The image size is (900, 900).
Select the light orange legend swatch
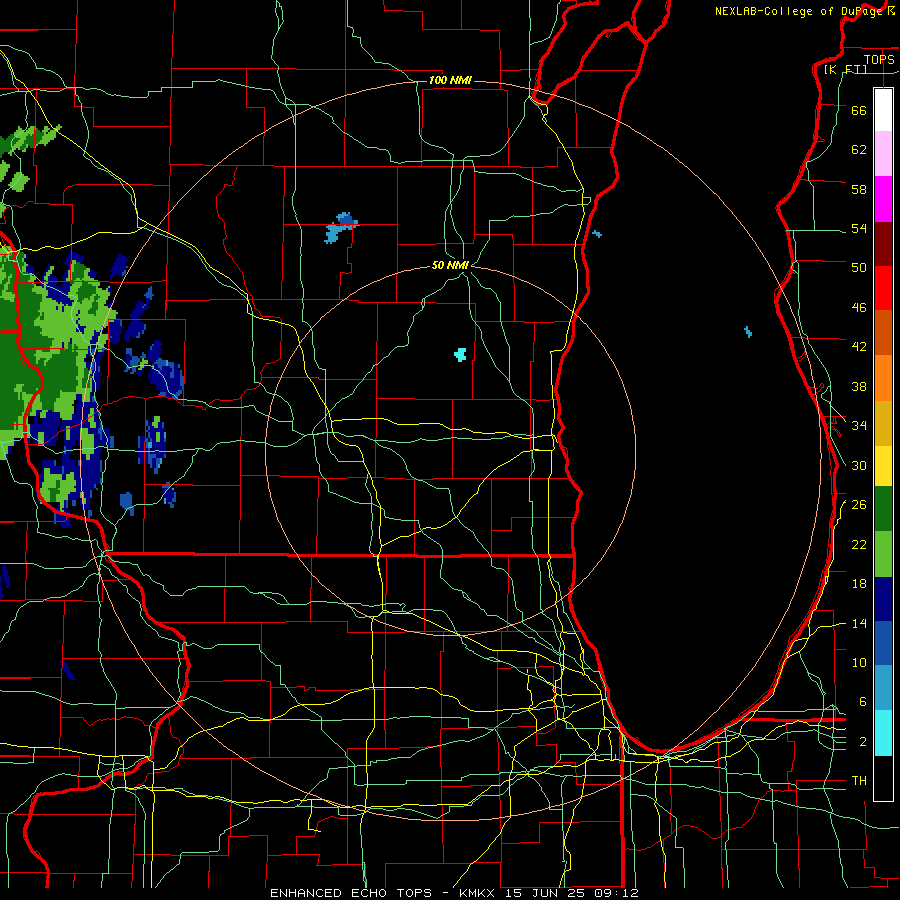click(883, 378)
